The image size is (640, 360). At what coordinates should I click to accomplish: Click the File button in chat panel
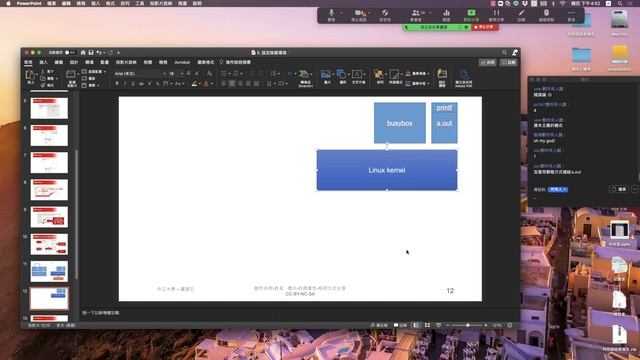pos(619,189)
